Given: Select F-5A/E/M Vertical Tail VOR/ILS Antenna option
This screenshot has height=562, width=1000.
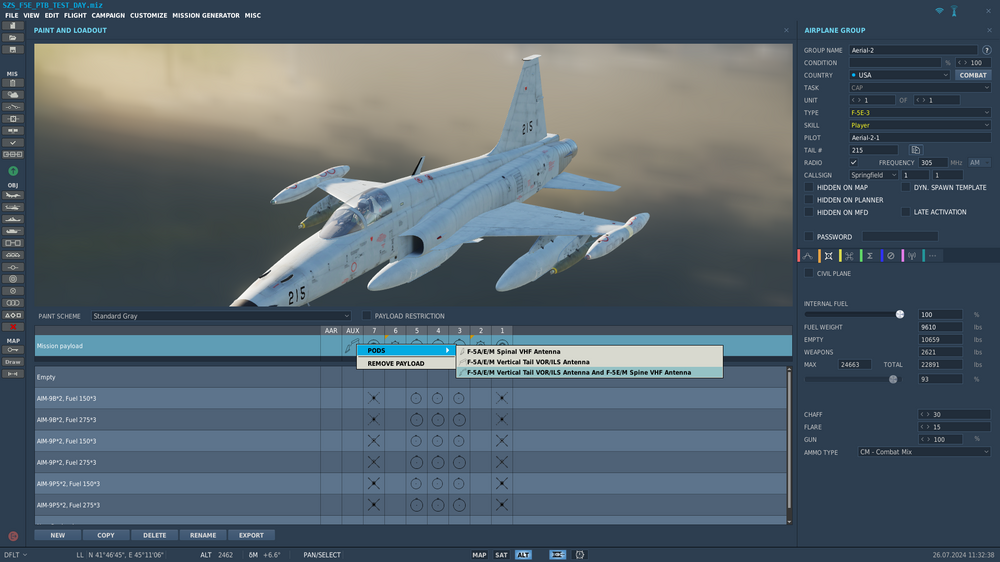Looking at the screenshot, I should (x=590, y=362).
